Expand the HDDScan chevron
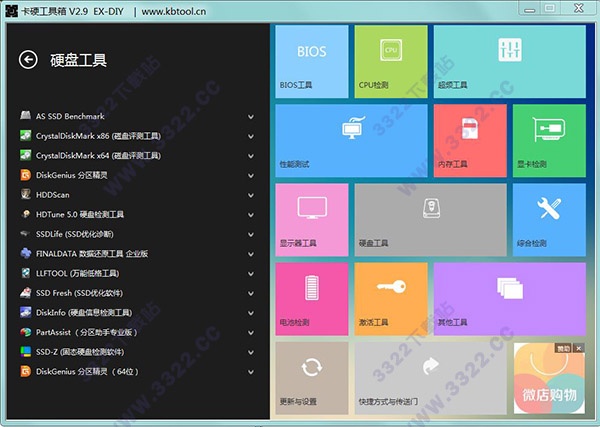The image size is (600, 427). coord(251,195)
